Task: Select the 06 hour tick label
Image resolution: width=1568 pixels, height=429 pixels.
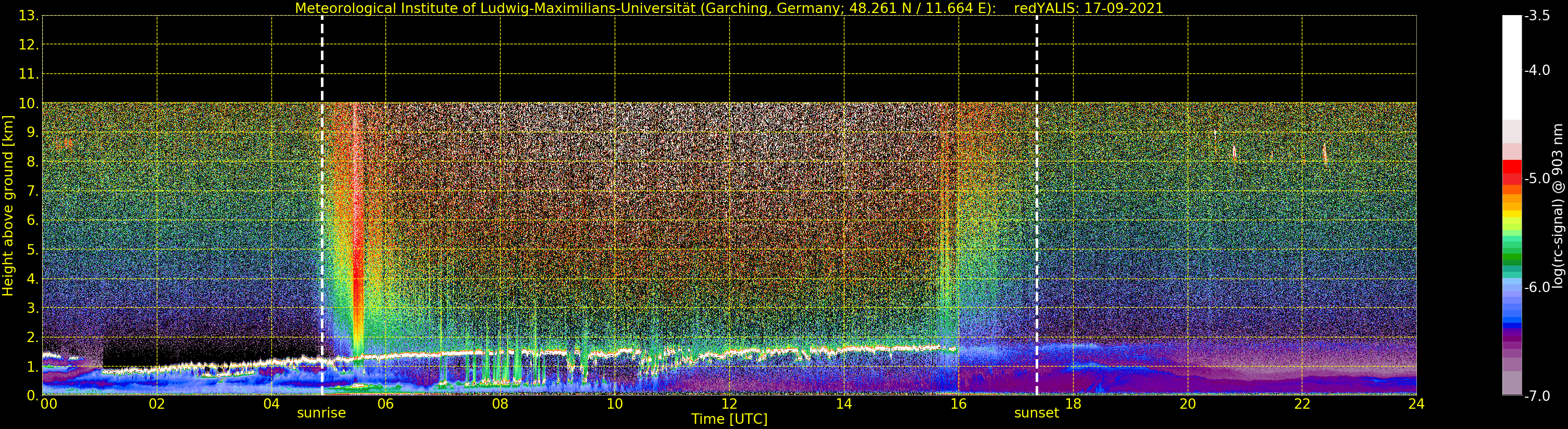Action: coord(385,404)
